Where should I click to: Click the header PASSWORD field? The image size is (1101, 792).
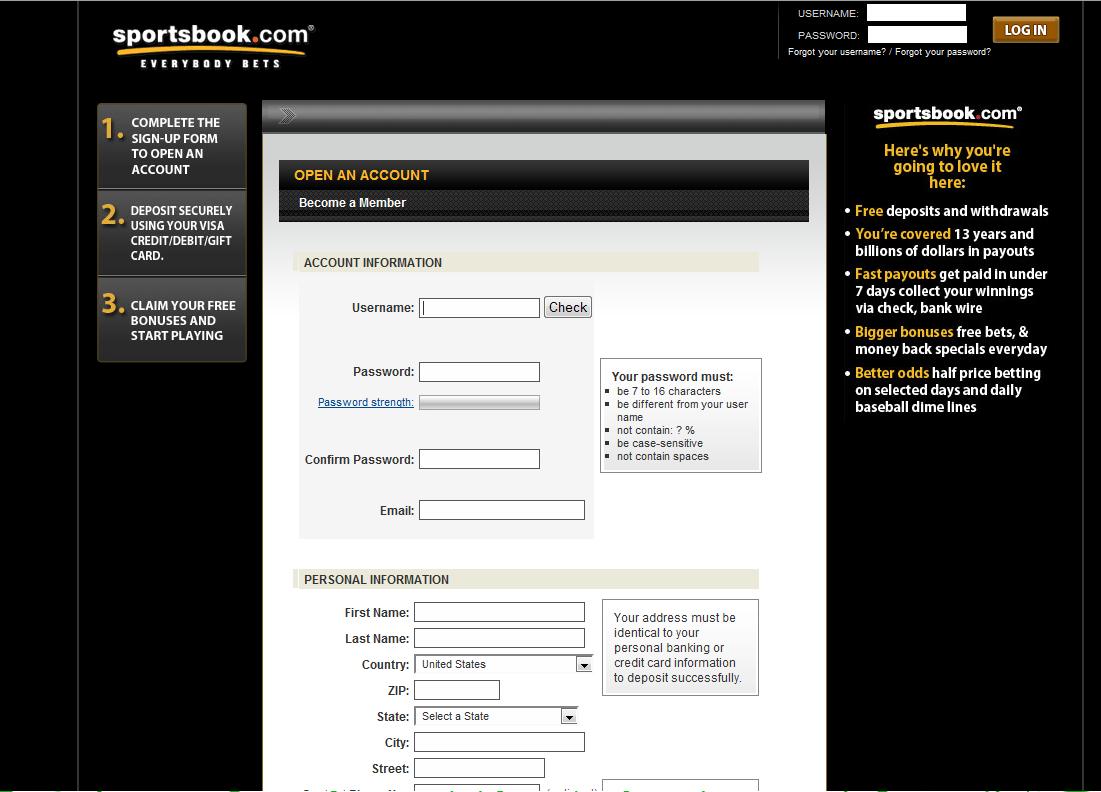pos(917,34)
